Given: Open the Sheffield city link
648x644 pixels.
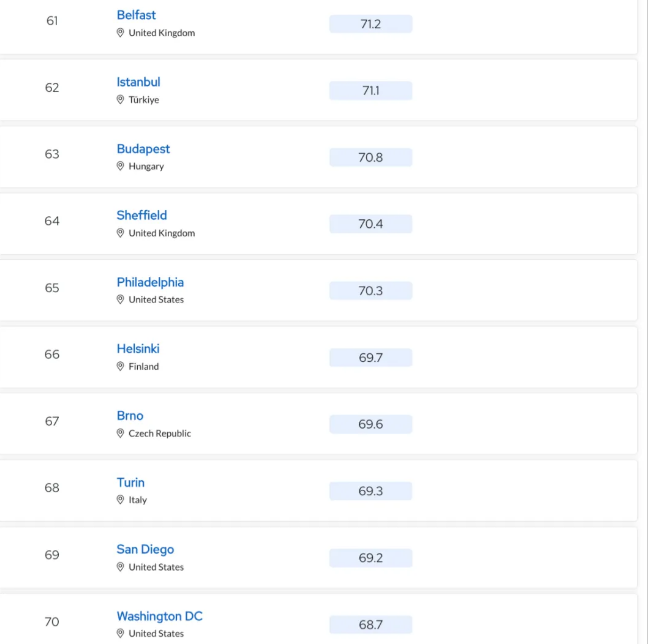Looking at the screenshot, I should [142, 215].
